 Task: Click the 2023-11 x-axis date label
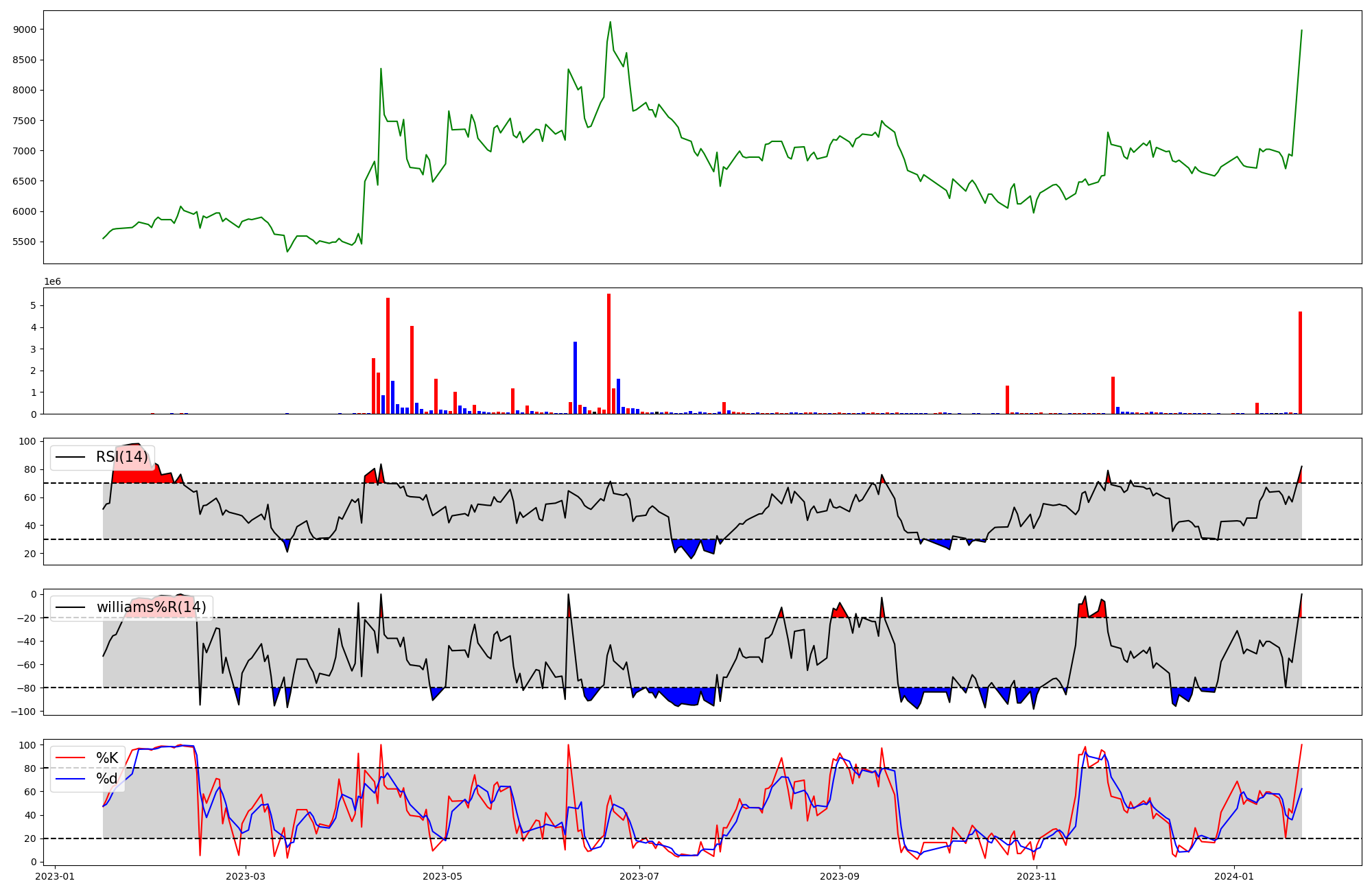(1036, 876)
